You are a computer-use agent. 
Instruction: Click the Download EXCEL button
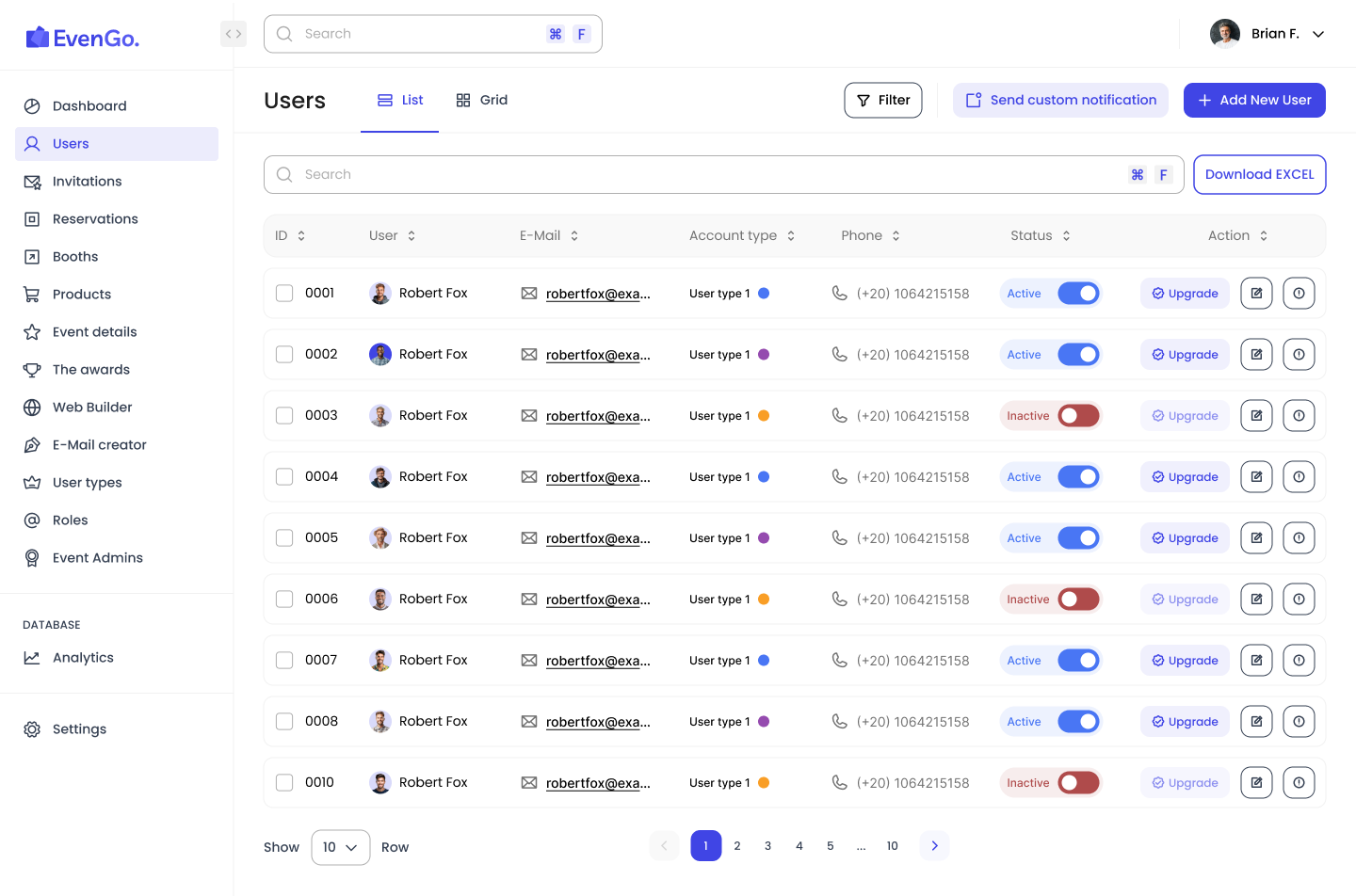(1260, 175)
